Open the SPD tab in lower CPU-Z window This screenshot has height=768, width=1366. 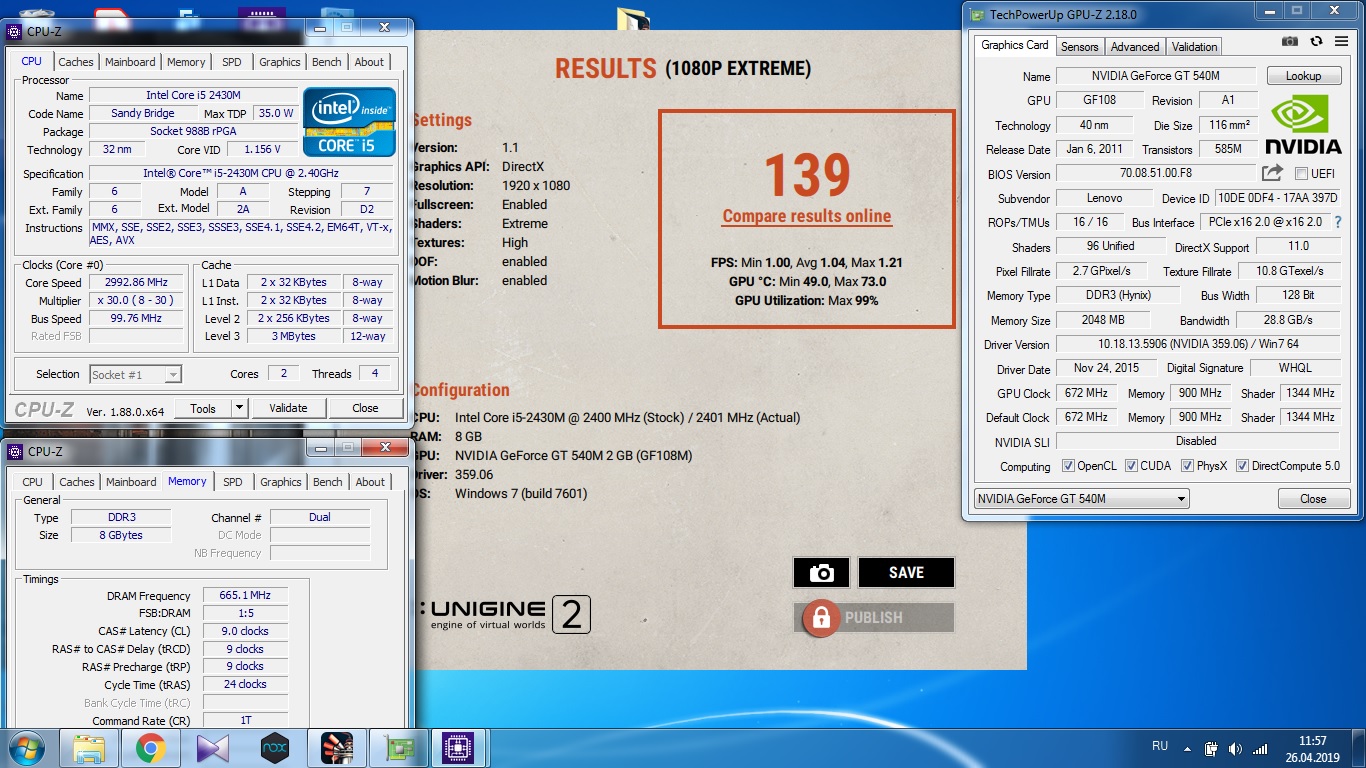[x=233, y=482]
